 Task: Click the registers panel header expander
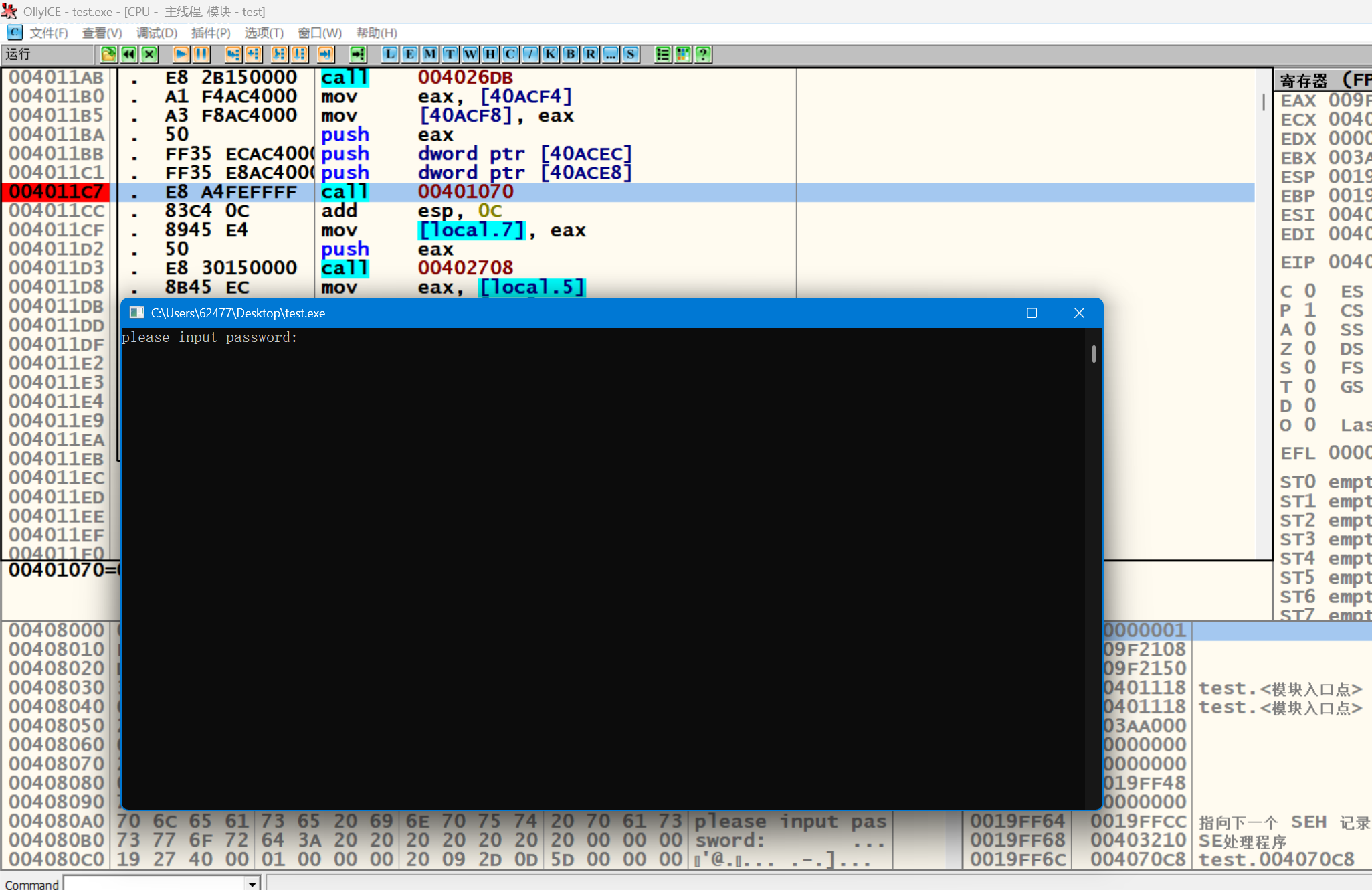point(1322,81)
